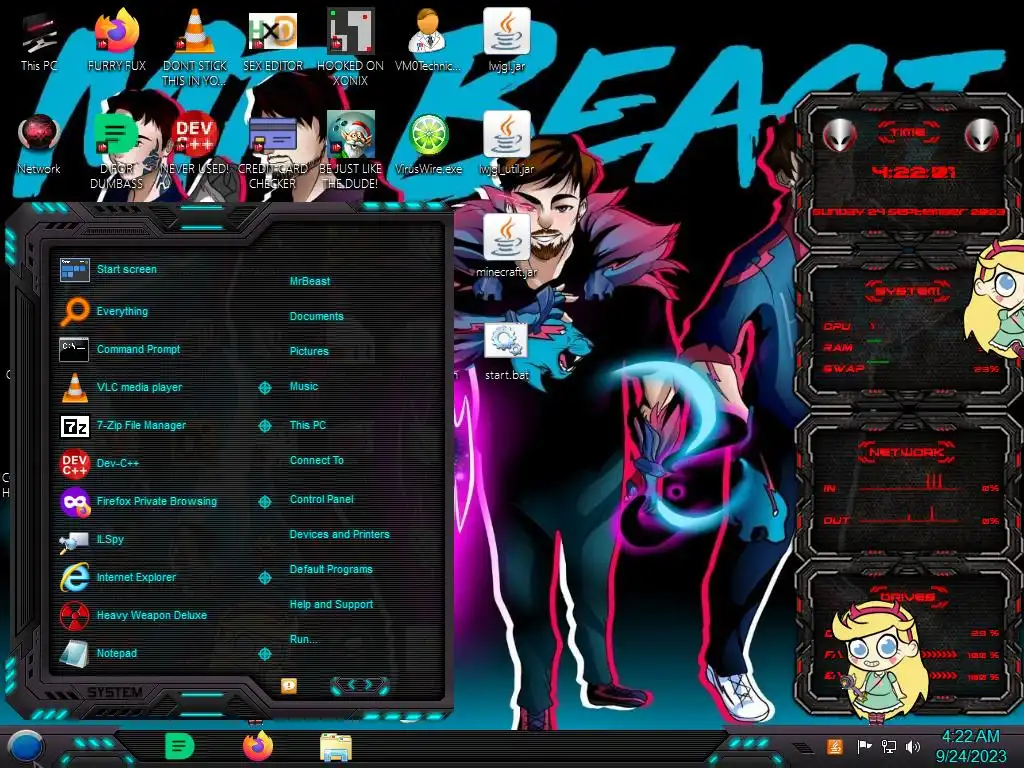Image resolution: width=1024 pixels, height=768 pixels.
Task: Open the BE JUST LIKE THE DUDE shortcut
Action: [x=350, y=152]
